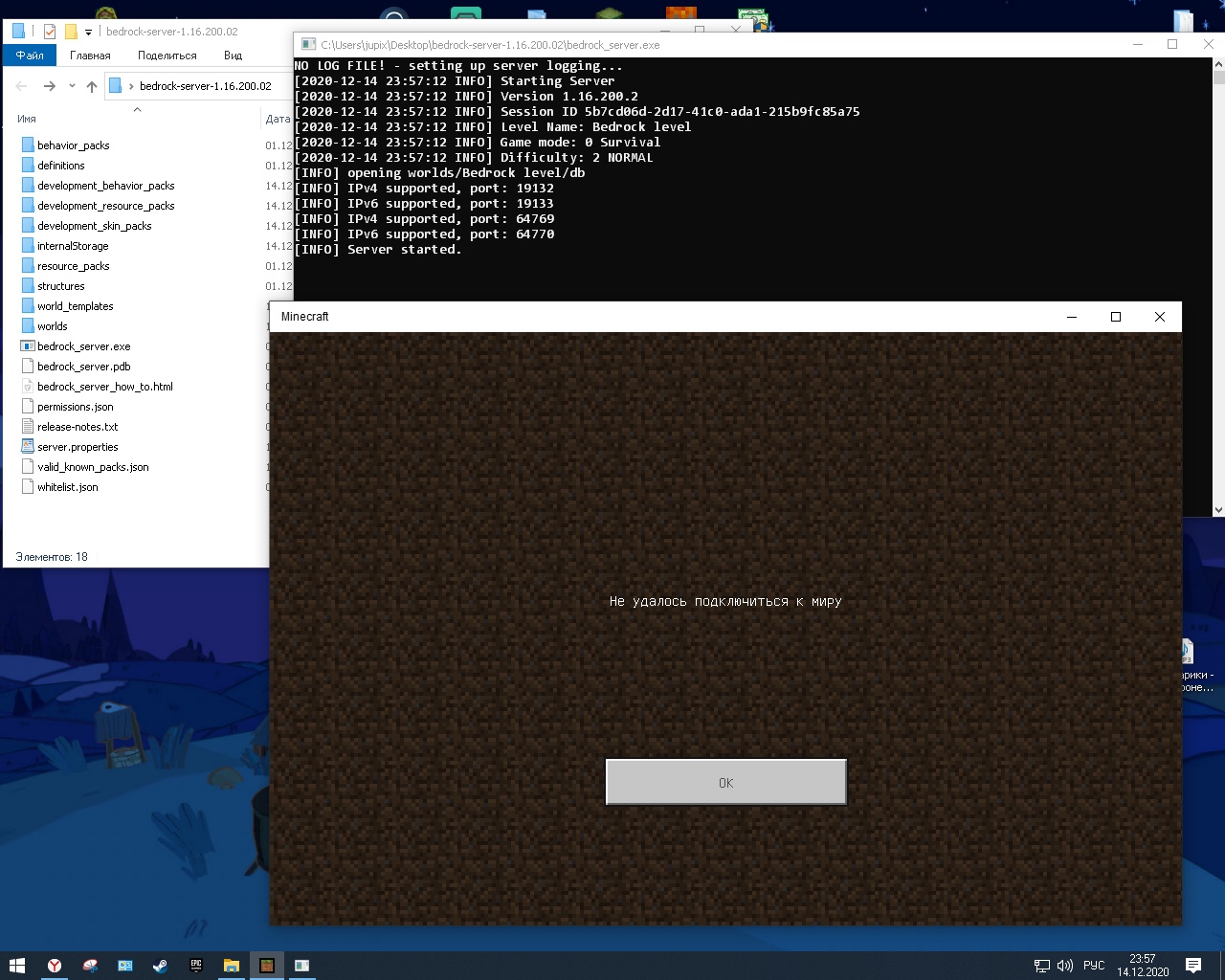Open File Explorer from the taskbar
This screenshot has height=980, width=1225.
(232, 966)
